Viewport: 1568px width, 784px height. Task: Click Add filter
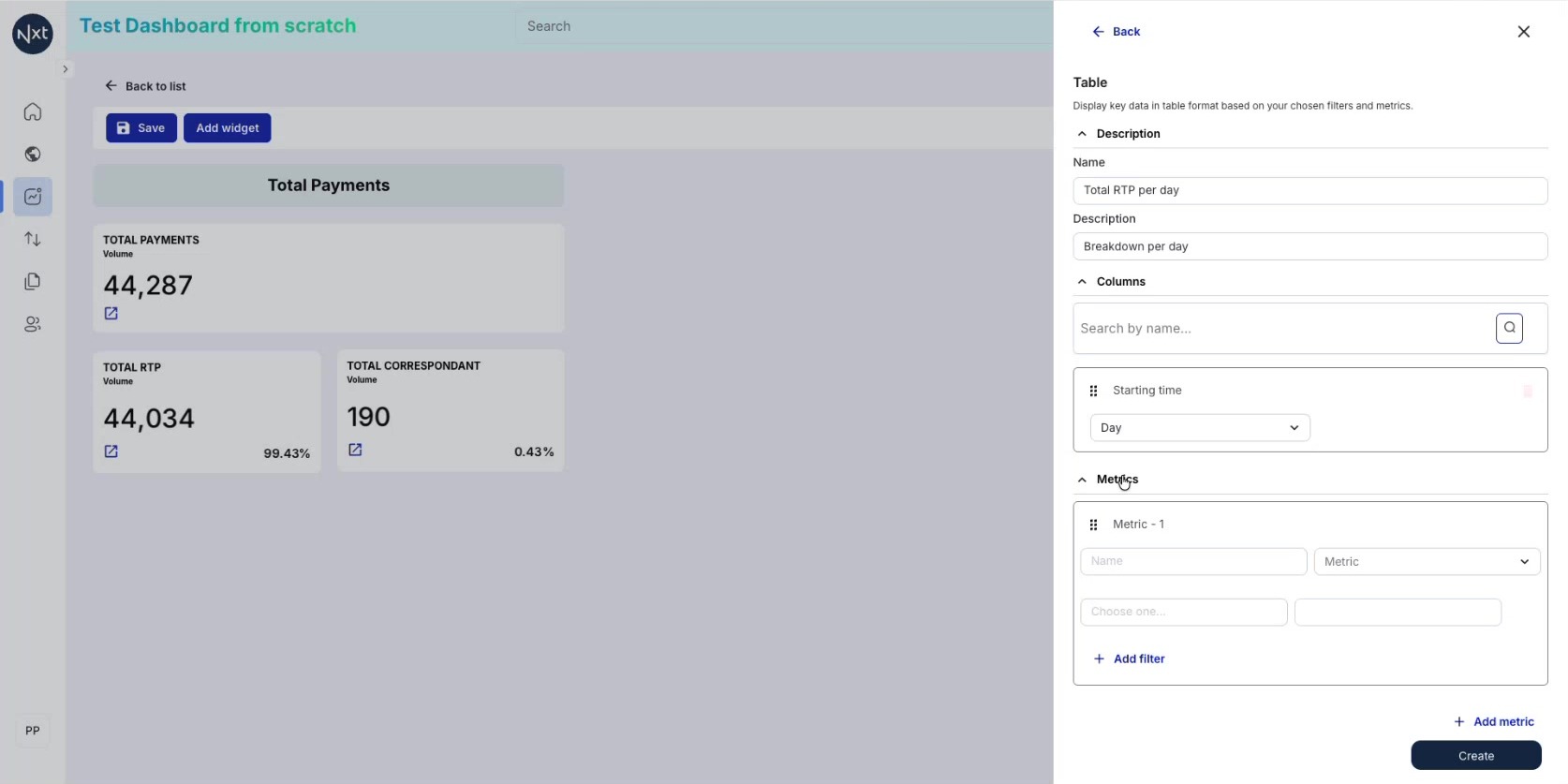point(1129,659)
